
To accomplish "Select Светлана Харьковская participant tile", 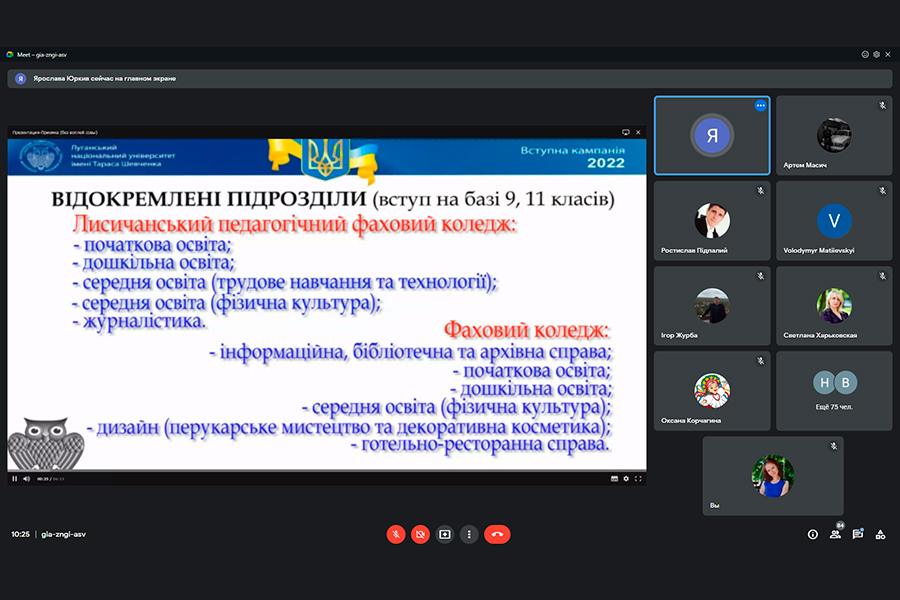I will 834,305.
